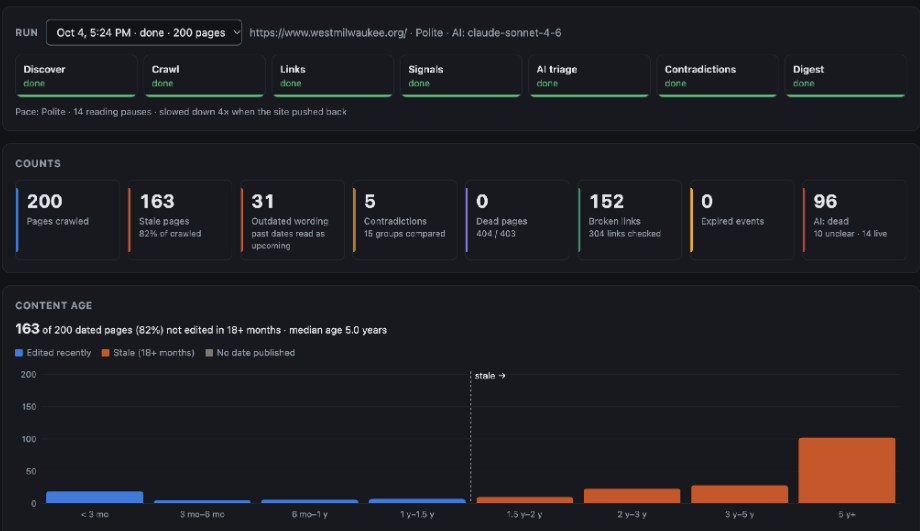Screen dimensions: 920x531
Task: Click the 'RUN' label
Action: tap(26, 33)
